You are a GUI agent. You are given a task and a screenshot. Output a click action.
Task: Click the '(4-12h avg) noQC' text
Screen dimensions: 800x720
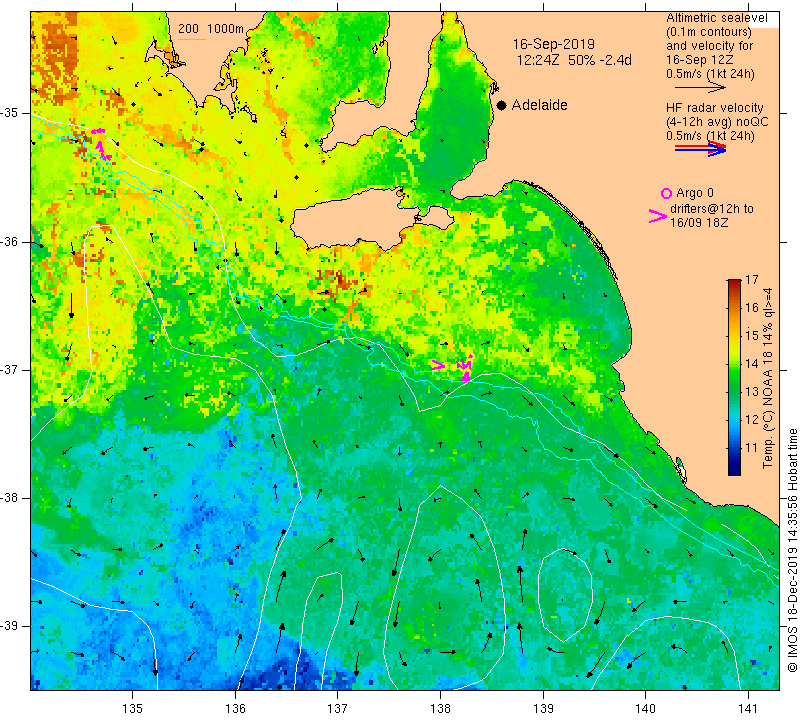tap(717, 122)
